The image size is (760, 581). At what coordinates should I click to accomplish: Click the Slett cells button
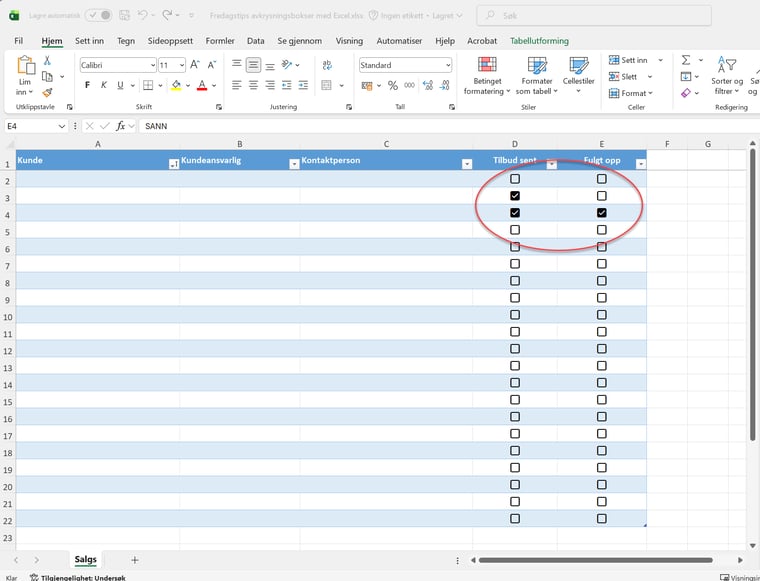click(623, 77)
